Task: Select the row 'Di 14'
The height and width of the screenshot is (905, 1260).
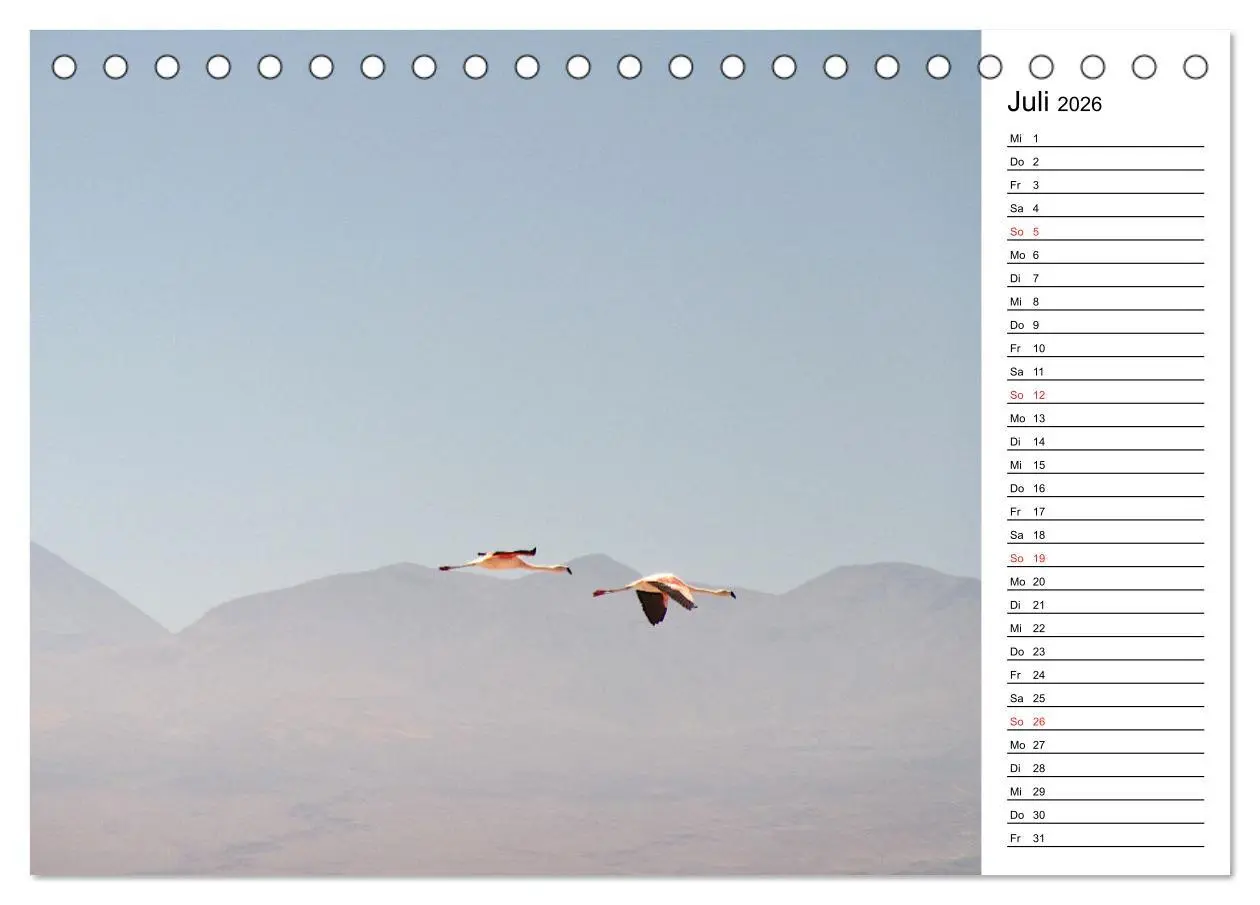Action: 1105,441
